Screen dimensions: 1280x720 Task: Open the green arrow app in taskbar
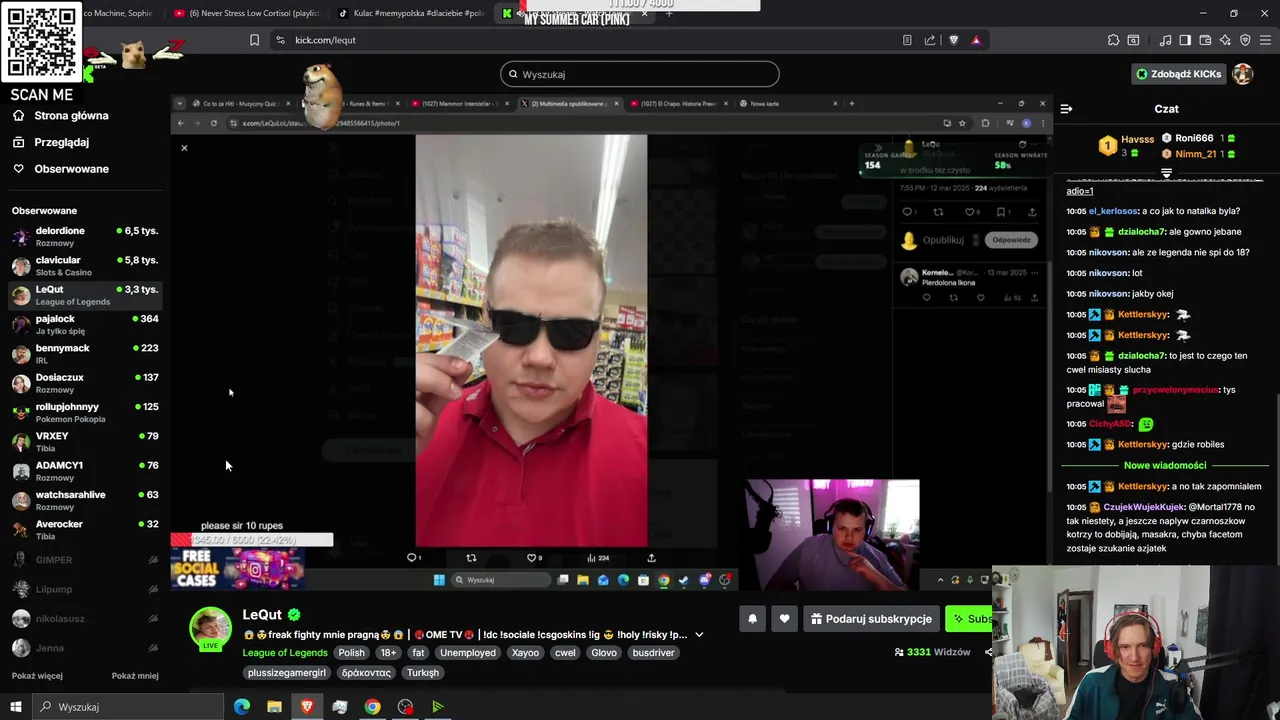[437, 707]
